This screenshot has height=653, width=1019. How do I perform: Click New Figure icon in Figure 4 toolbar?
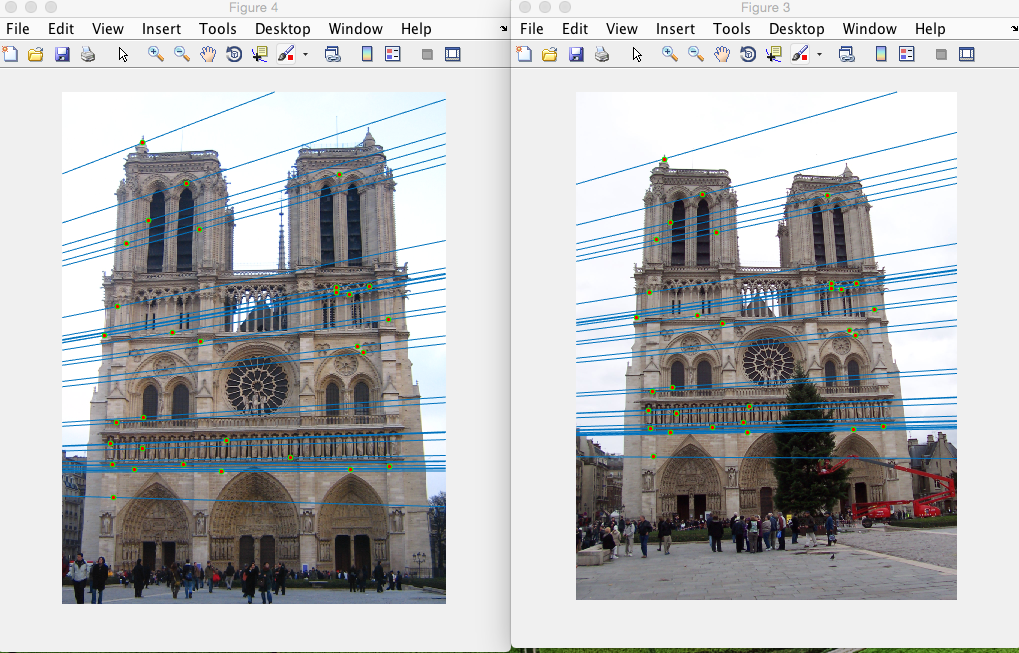click(x=10, y=54)
